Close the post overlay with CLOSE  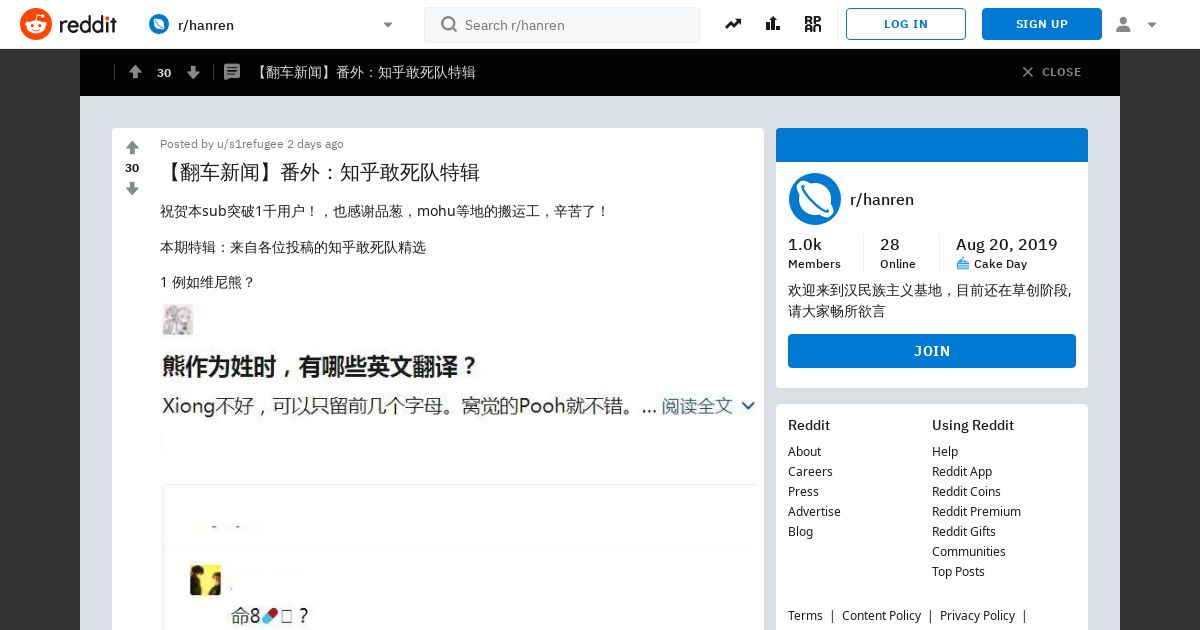(x=1051, y=72)
